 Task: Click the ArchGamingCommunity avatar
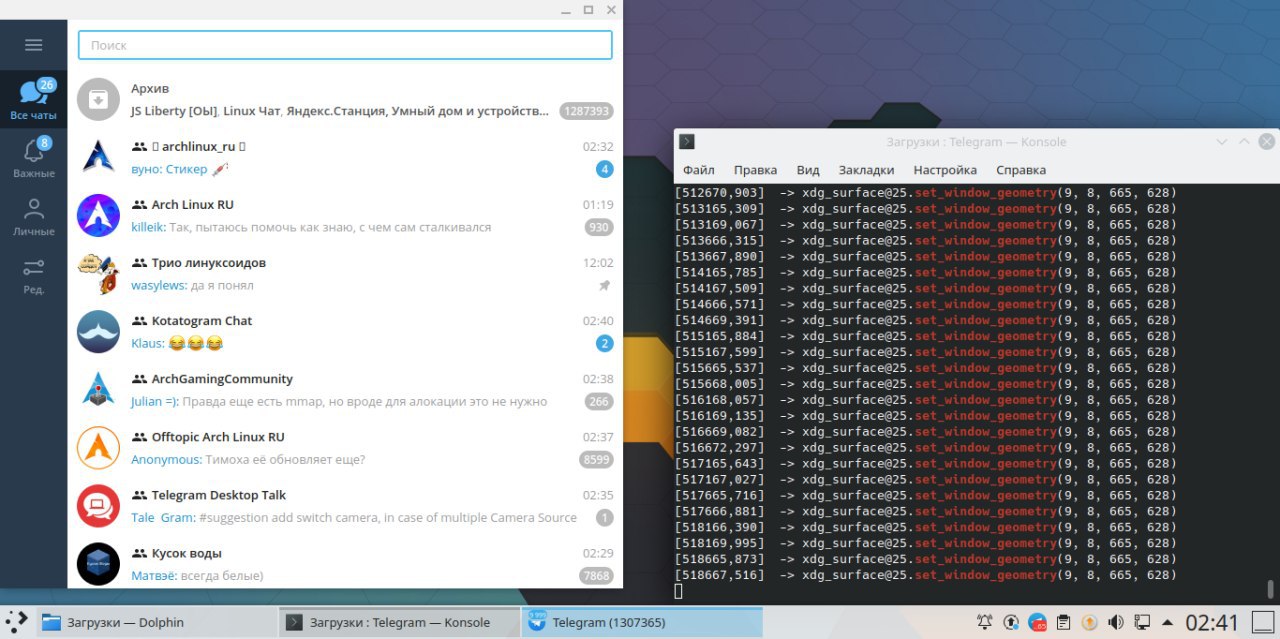tap(98, 389)
